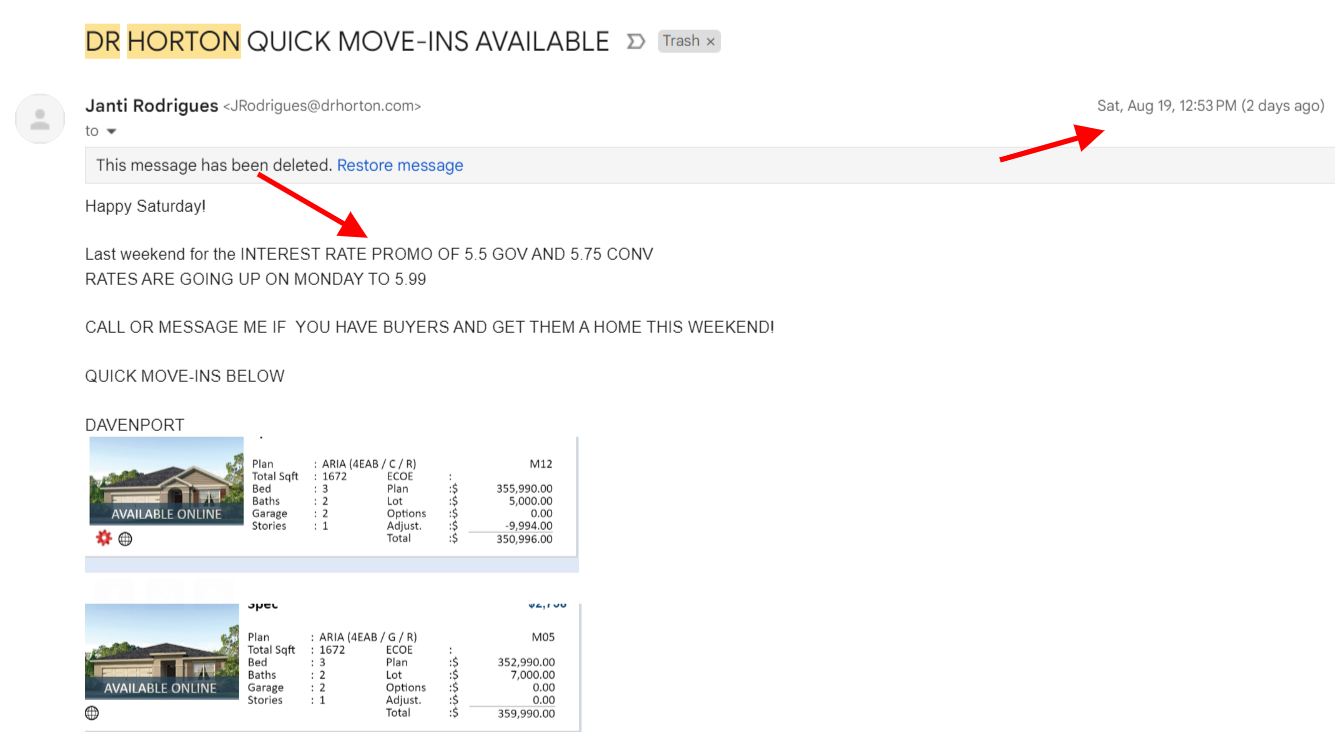The width and height of the screenshot is (1335, 732).
Task: Click the 'This message has been deleted' notice
Action: (214, 165)
